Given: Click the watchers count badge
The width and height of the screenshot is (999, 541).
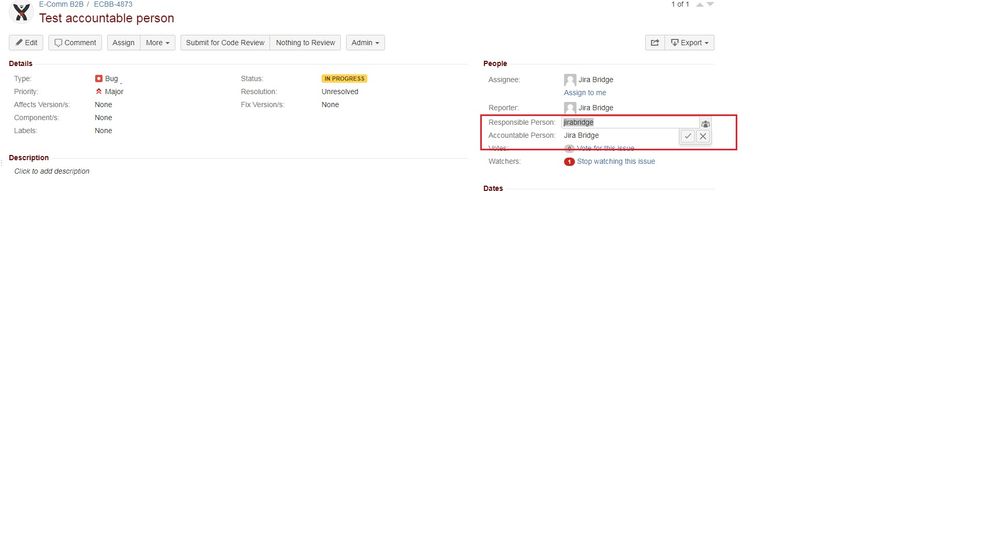Looking at the screenshot, I should [569, 162].
